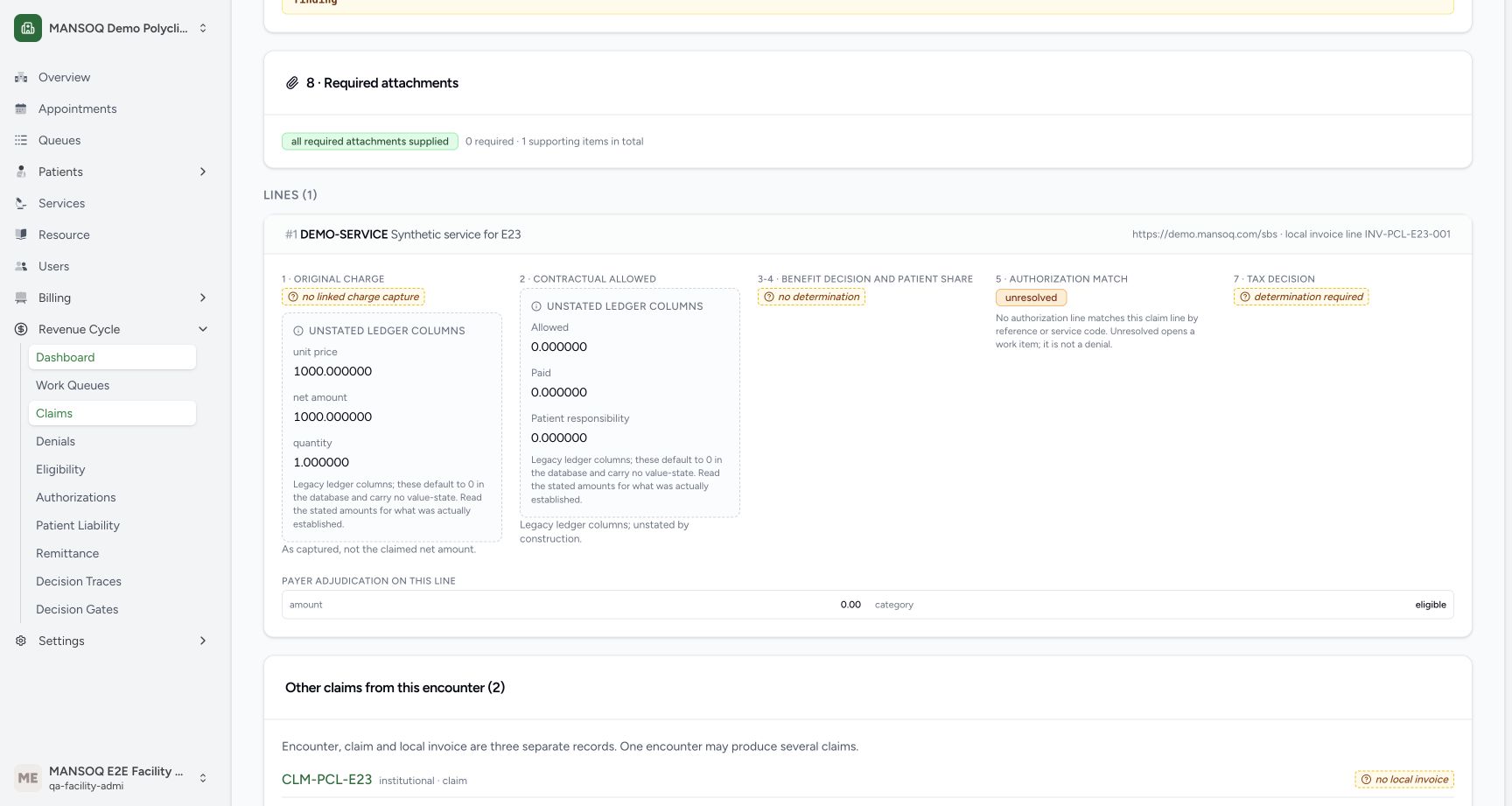
Task: Open Decision Traces
Action: pos(112,581)
